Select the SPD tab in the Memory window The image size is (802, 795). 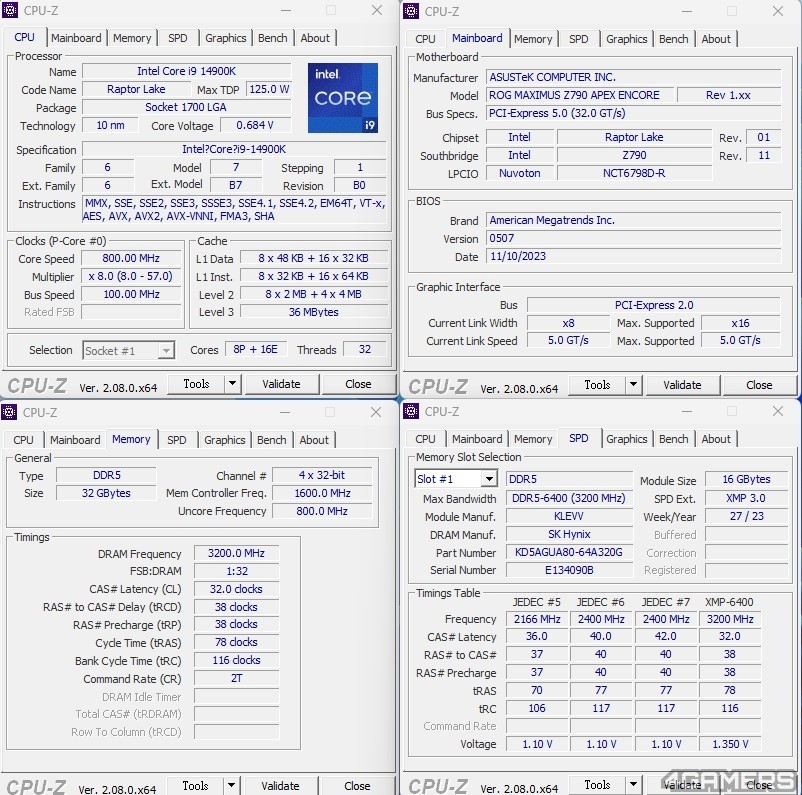coord(176,440)
